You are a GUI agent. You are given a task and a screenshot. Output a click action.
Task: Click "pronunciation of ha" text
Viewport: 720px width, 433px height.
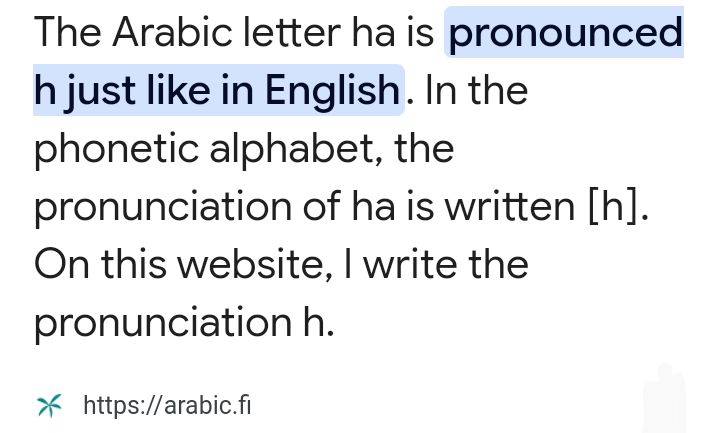tap(214, 207)
